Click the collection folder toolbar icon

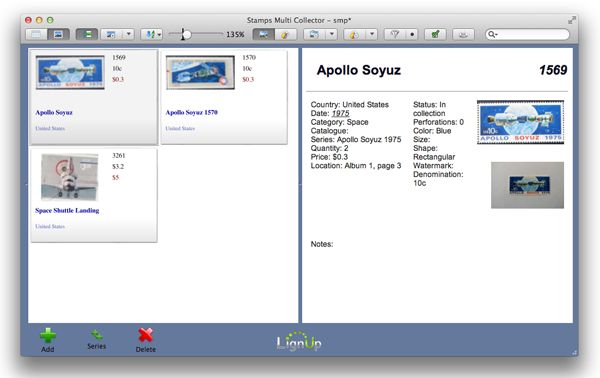[315, 34]
